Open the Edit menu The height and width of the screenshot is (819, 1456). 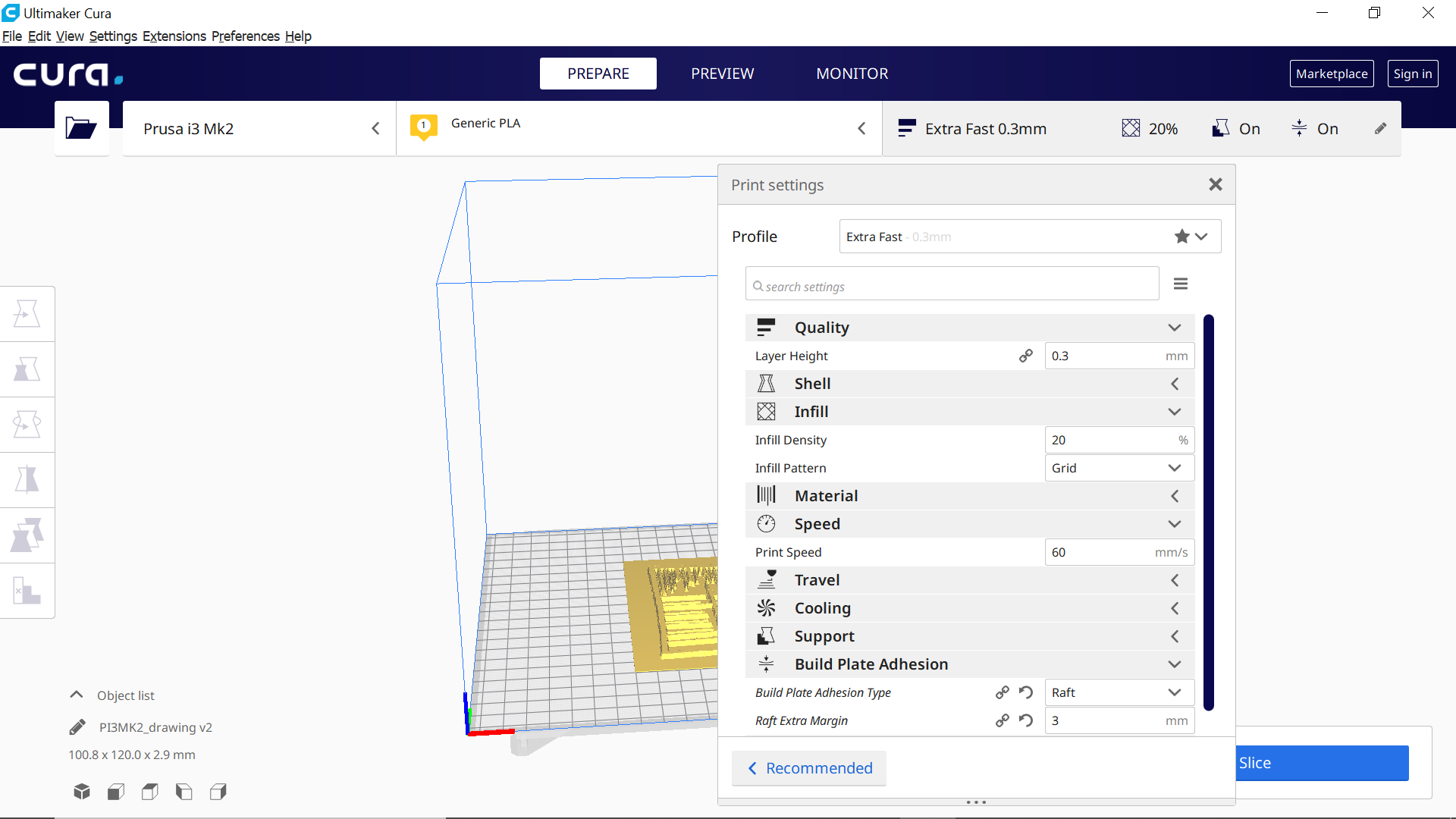coord(39,36)
